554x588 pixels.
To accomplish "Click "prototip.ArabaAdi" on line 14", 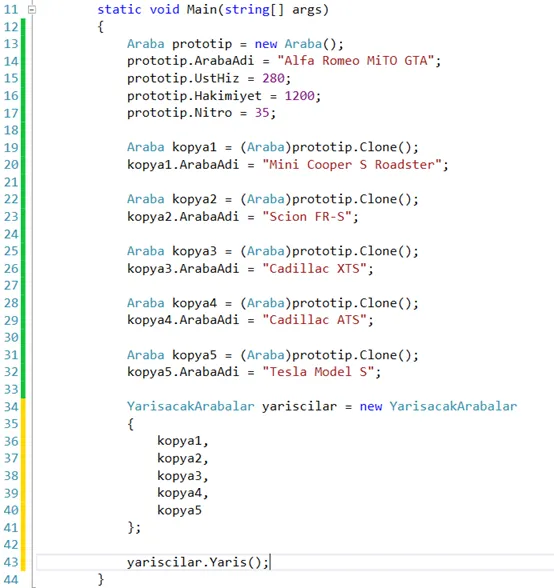I will coord(191,61).
